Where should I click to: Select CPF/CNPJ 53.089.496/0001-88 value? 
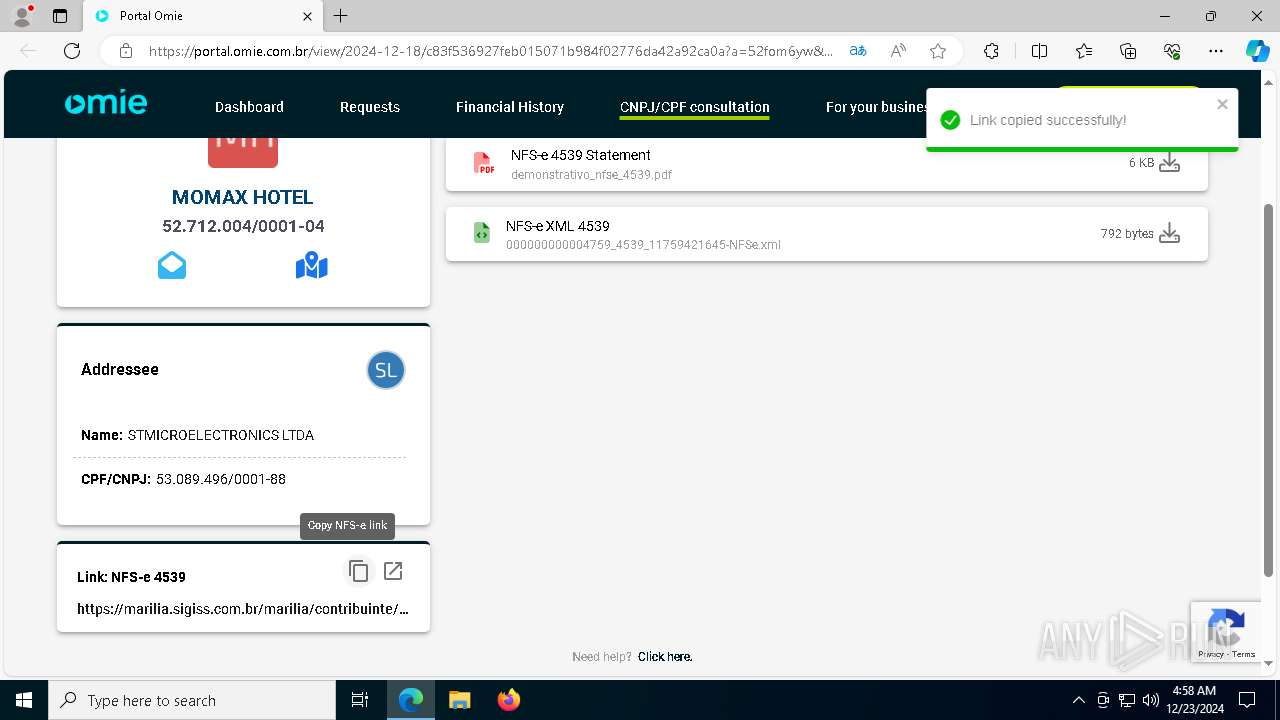(x=221, y=479)
